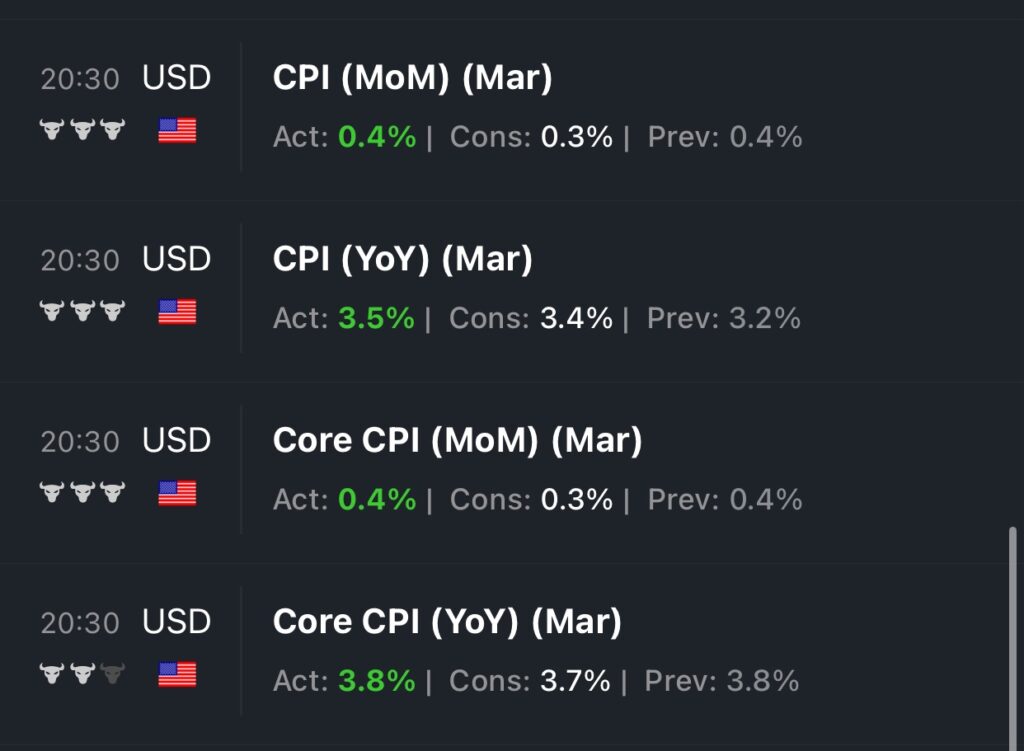
Task: Click the US flag icon beside CPI (YoY)
Action: 177,312
